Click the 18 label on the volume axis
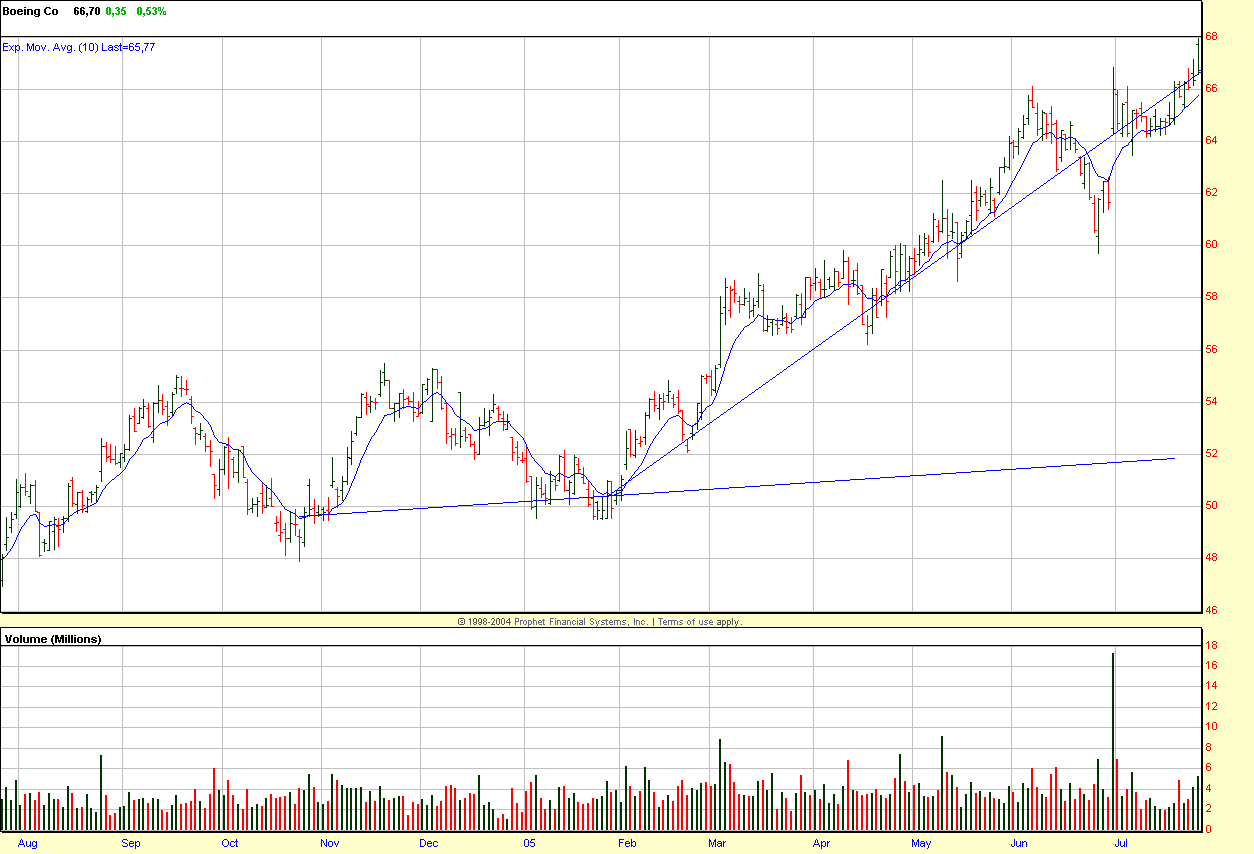 1210,645
